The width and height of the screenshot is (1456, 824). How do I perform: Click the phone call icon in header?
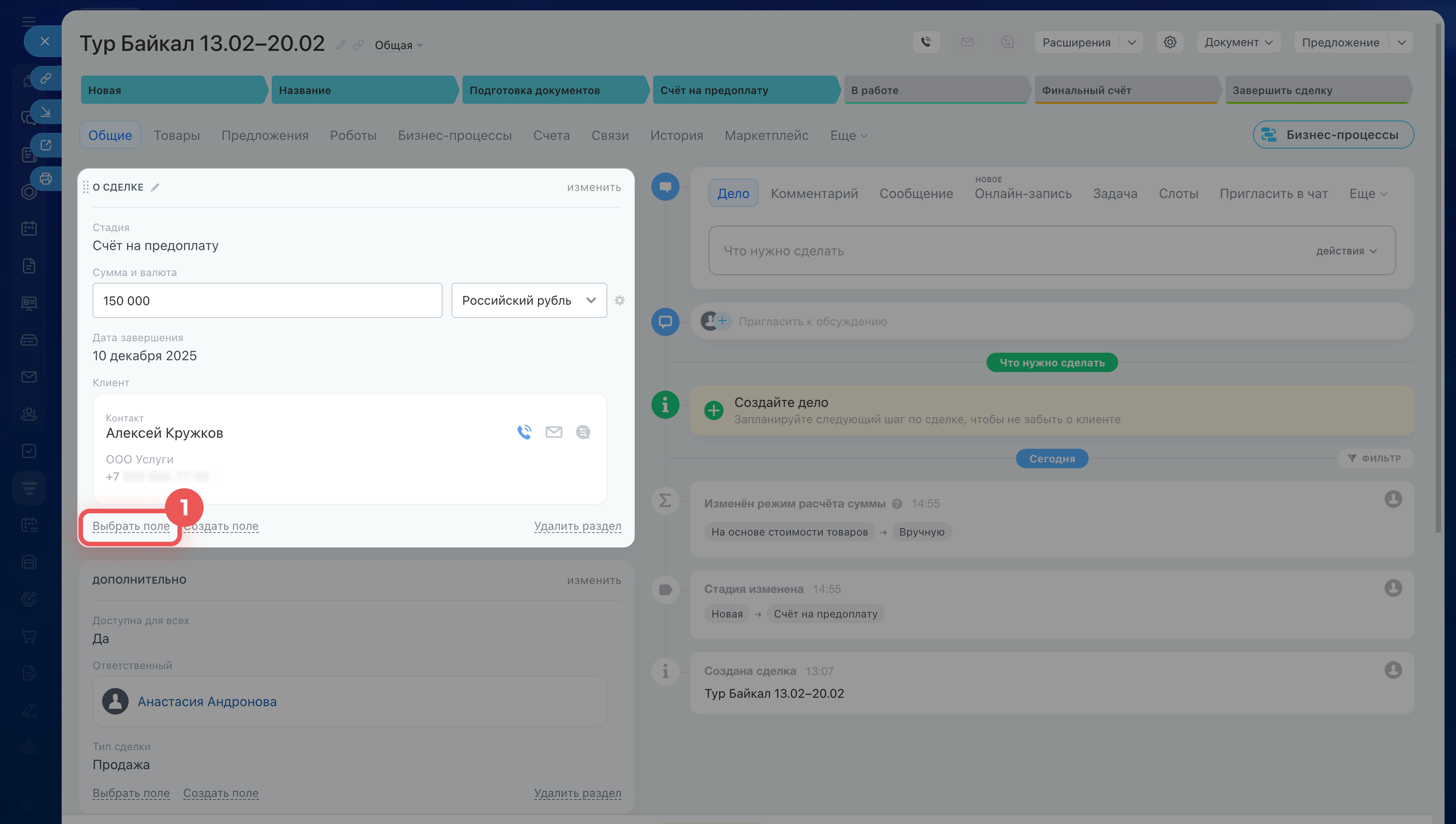tap(926, 42)
